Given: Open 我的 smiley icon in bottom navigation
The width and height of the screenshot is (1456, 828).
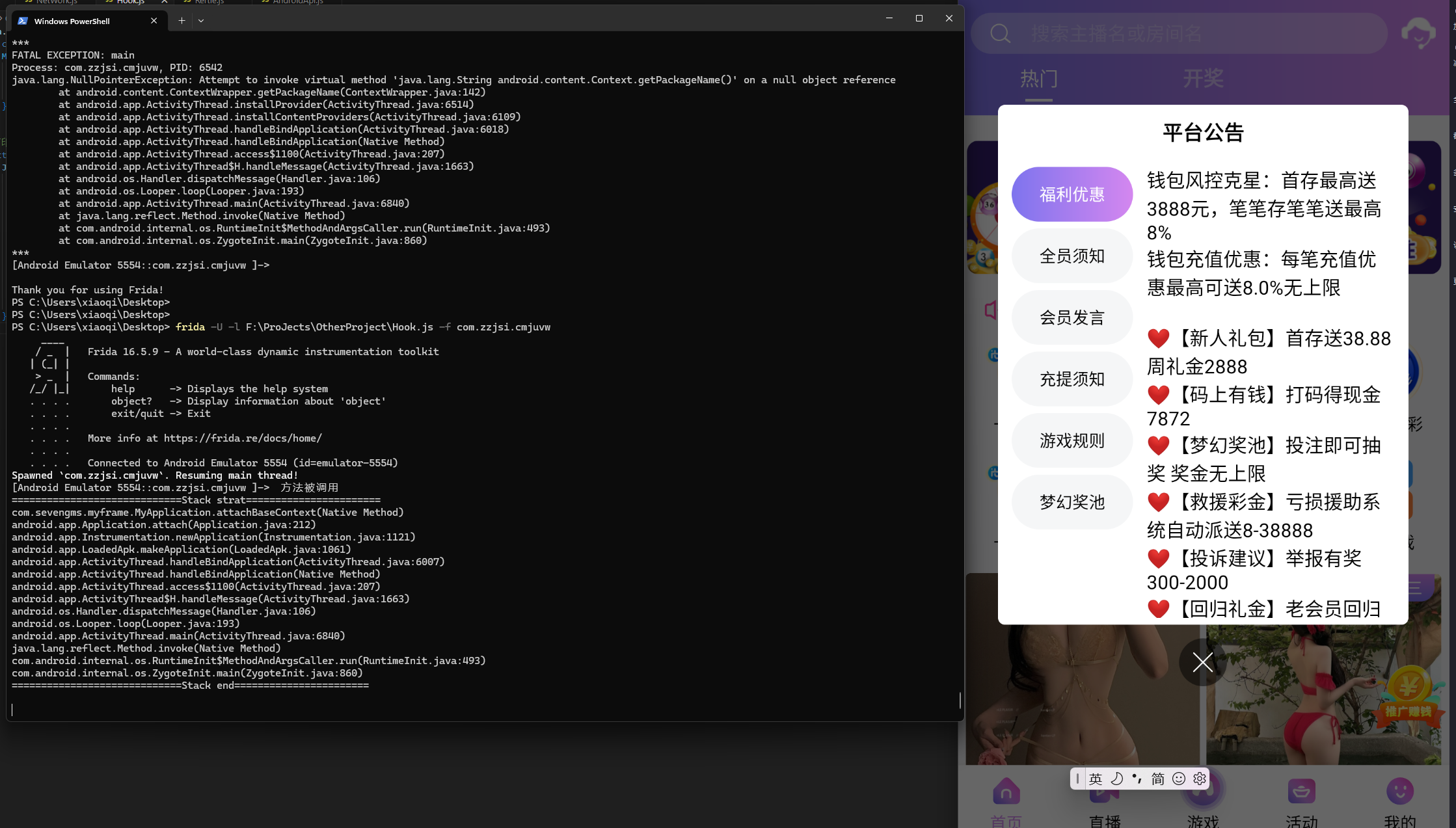Looking at the screenshot, I should pos(1400,792).
